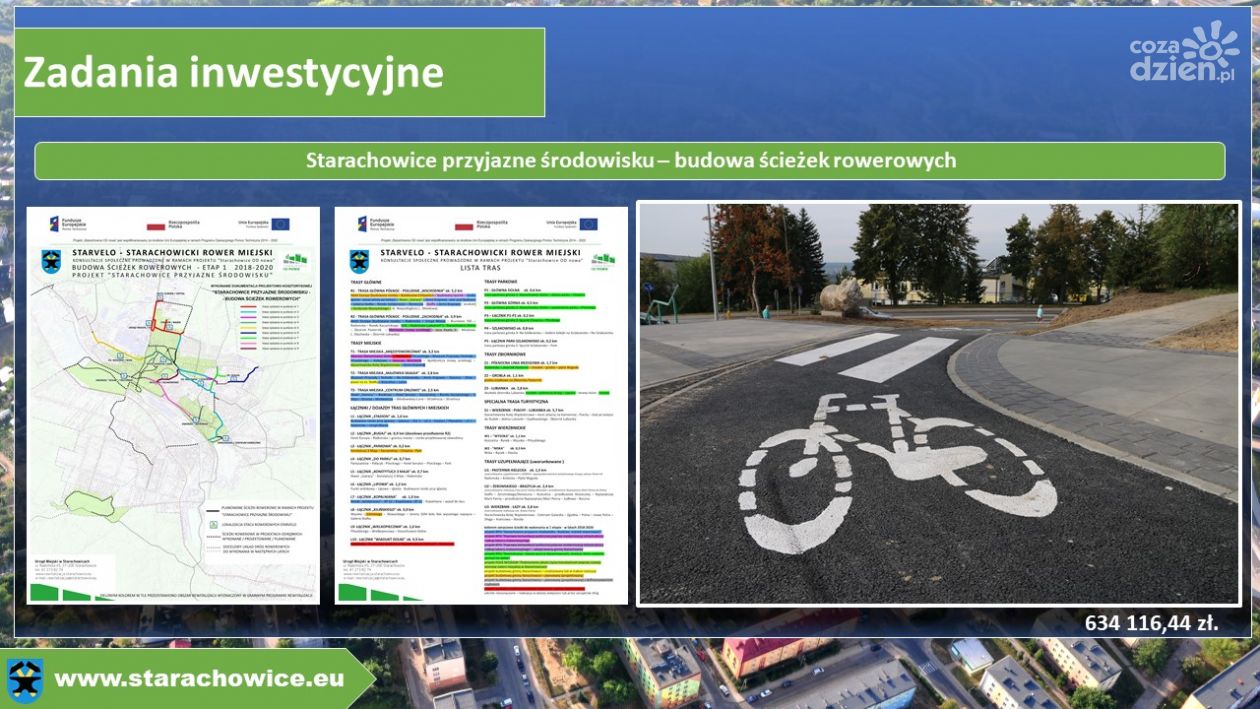
Task: Open the bike route map poster thumbnail
Action: click(173, 405)
